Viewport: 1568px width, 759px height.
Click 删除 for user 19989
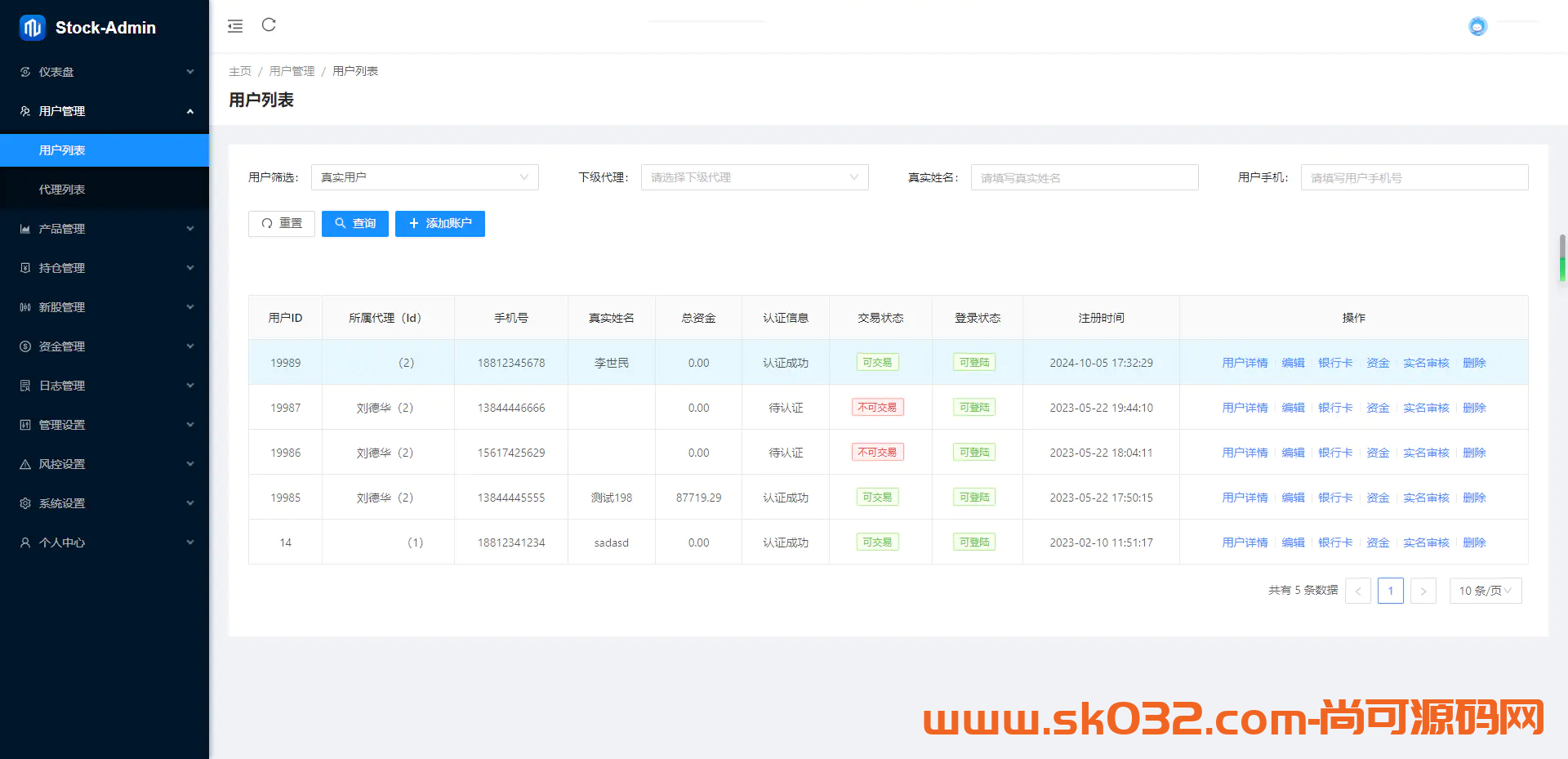(1474, 363)
